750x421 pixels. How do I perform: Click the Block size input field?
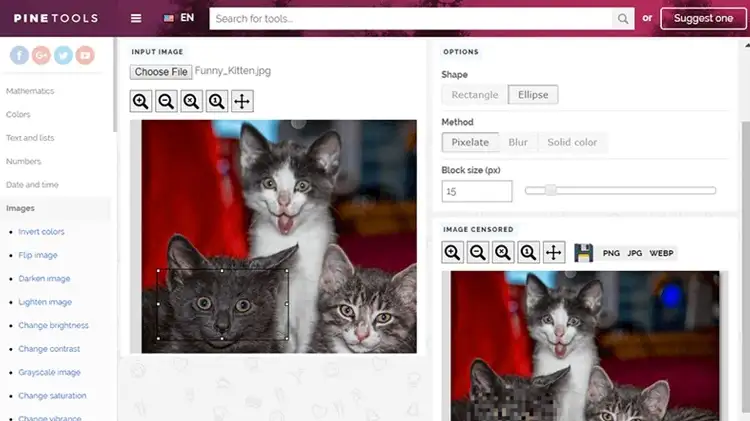click(477, 191)
